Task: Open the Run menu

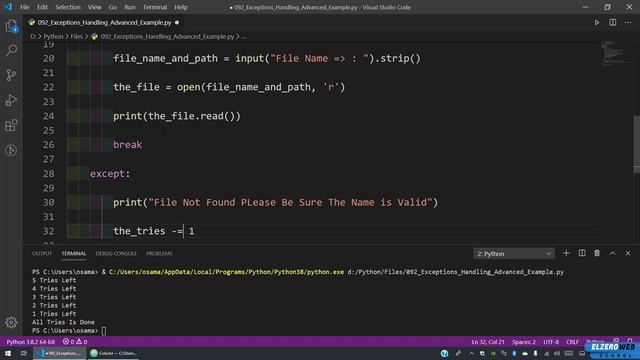Action: [x=130, y=7]
